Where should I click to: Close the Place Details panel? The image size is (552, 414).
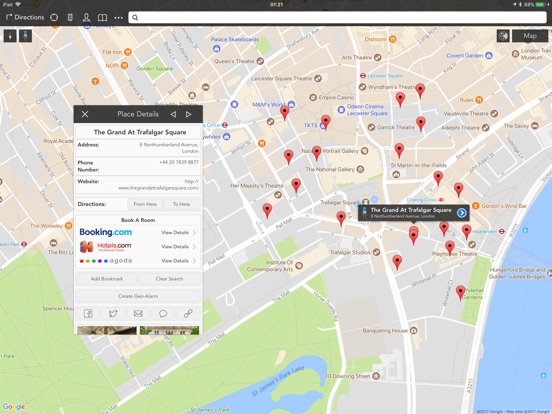coord(85,114)
